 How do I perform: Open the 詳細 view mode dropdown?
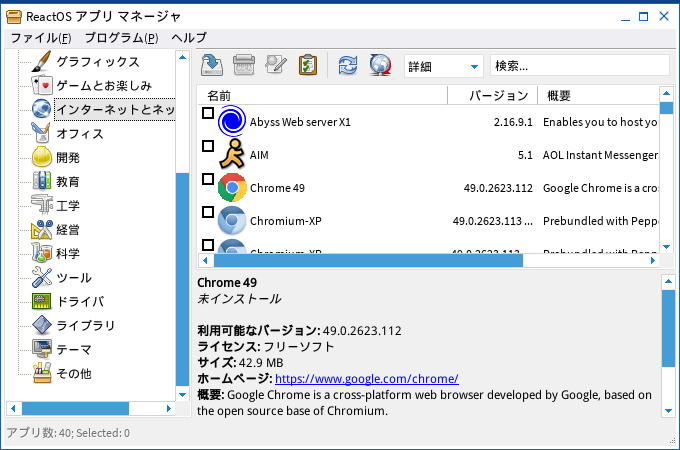444,66
